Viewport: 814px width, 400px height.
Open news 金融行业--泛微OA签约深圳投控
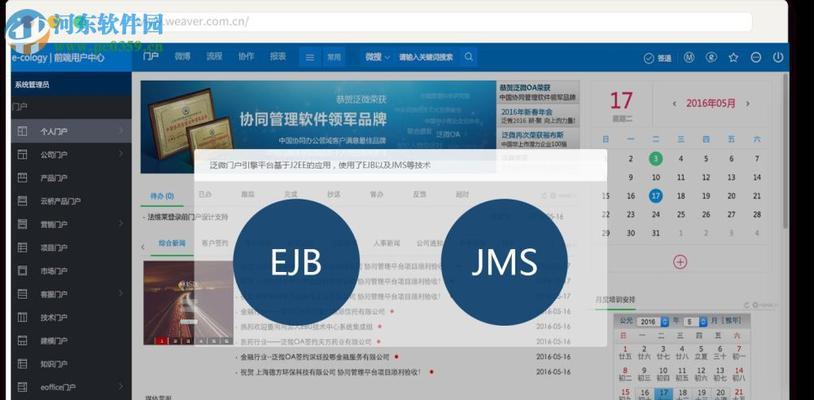click(315, 357)
